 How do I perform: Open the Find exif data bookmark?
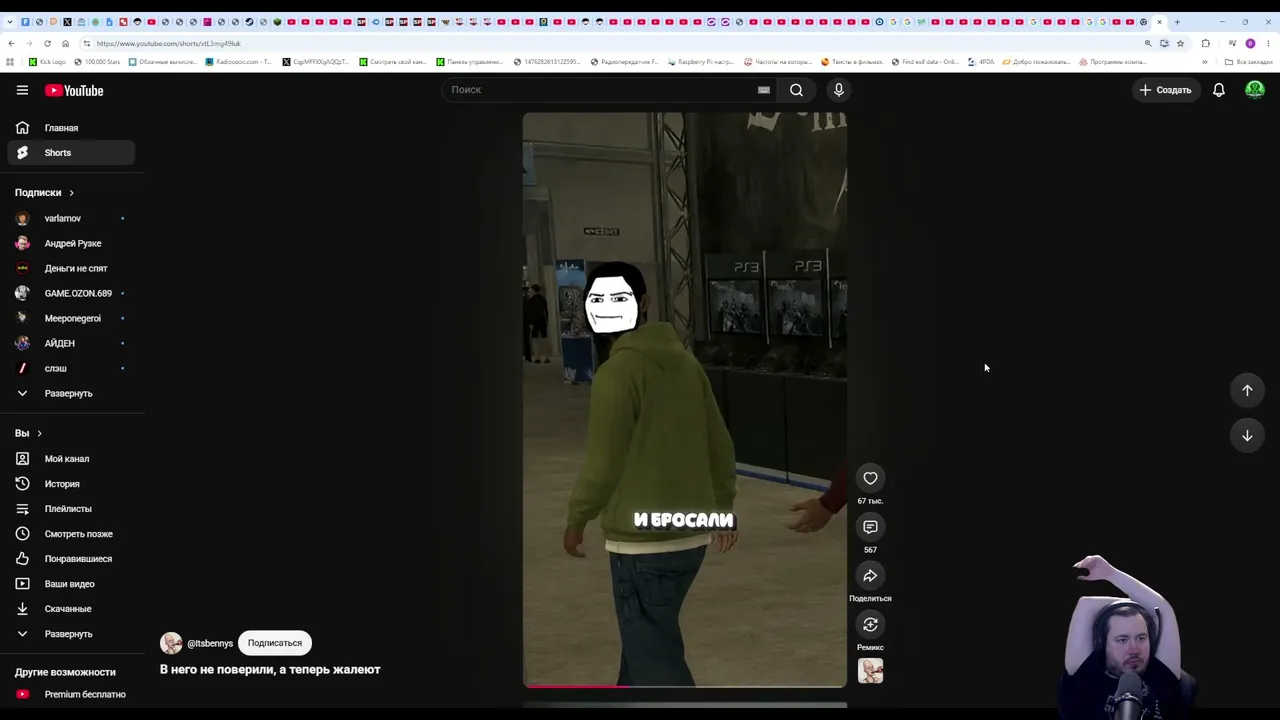tap(925, 62)
